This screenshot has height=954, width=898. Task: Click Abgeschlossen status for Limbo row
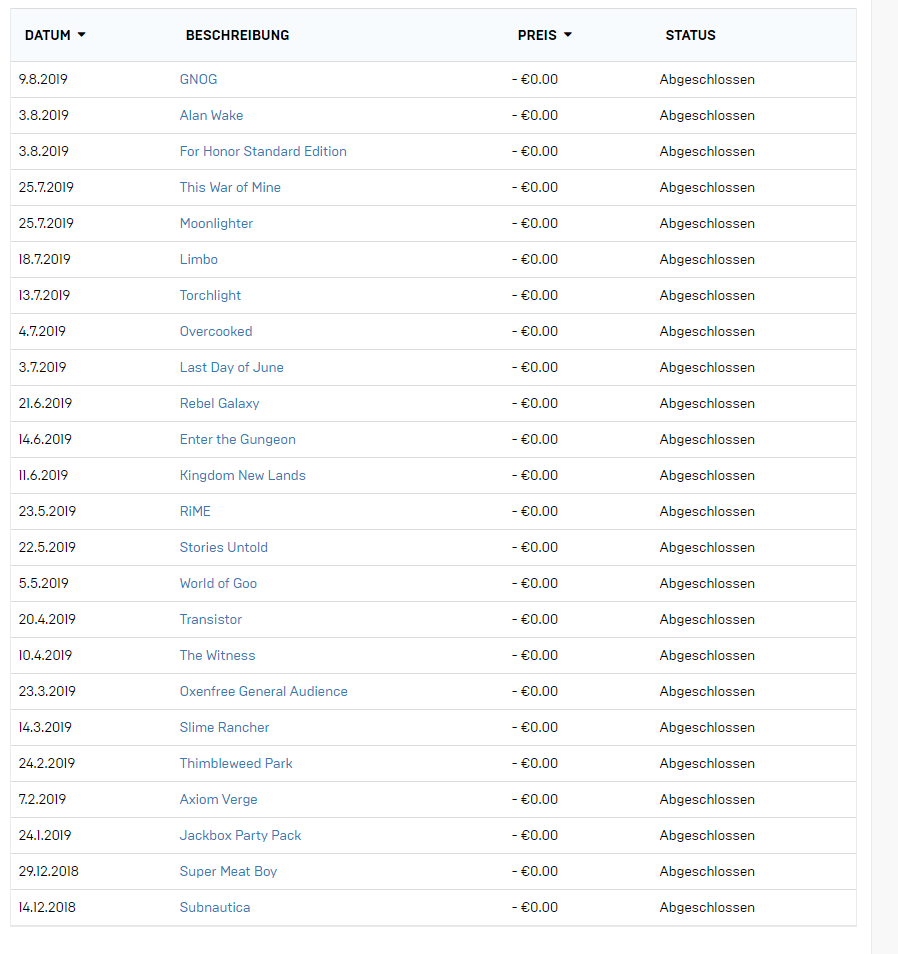(707, 259)
